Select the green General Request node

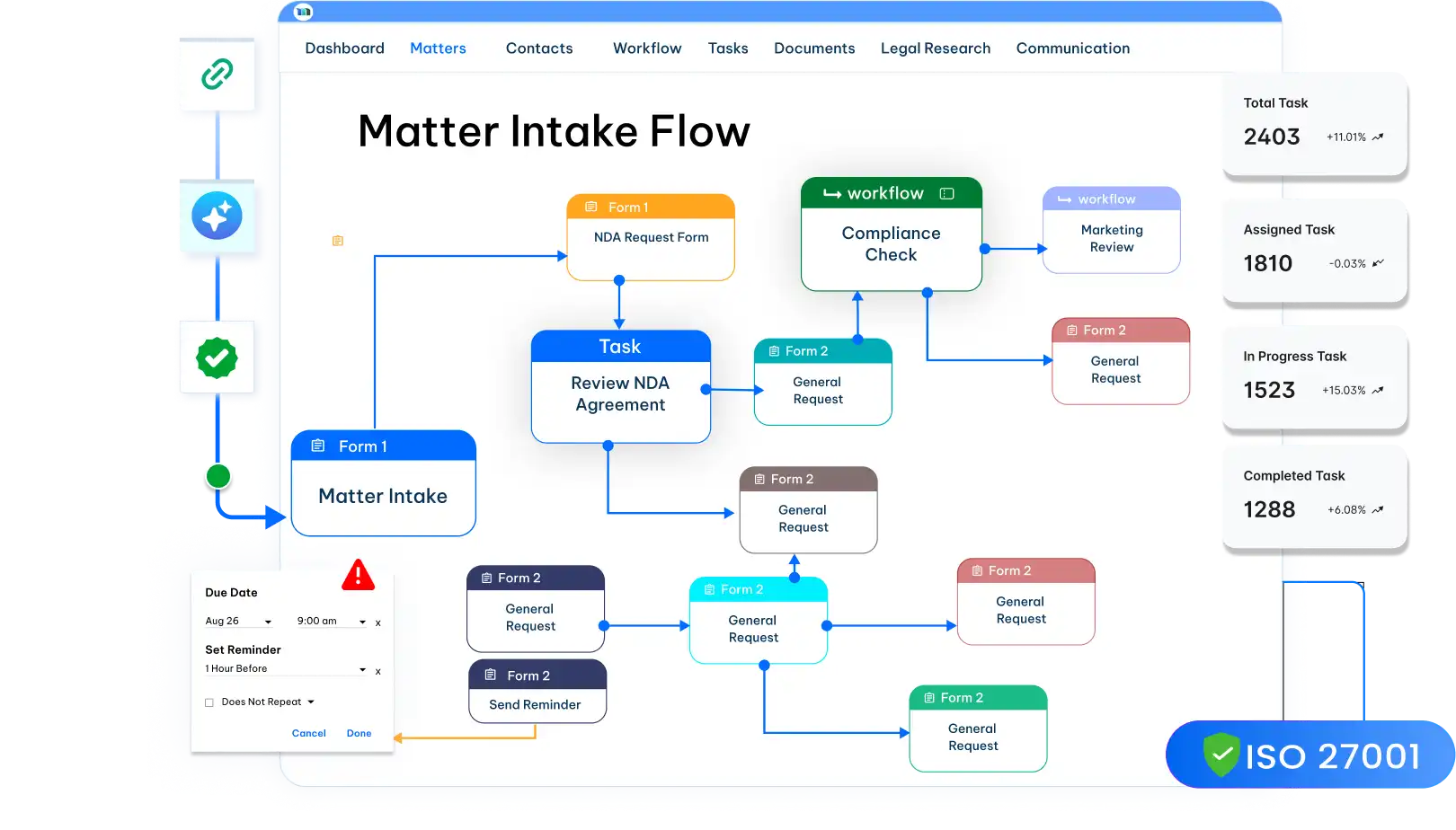(x=979, y=728)
